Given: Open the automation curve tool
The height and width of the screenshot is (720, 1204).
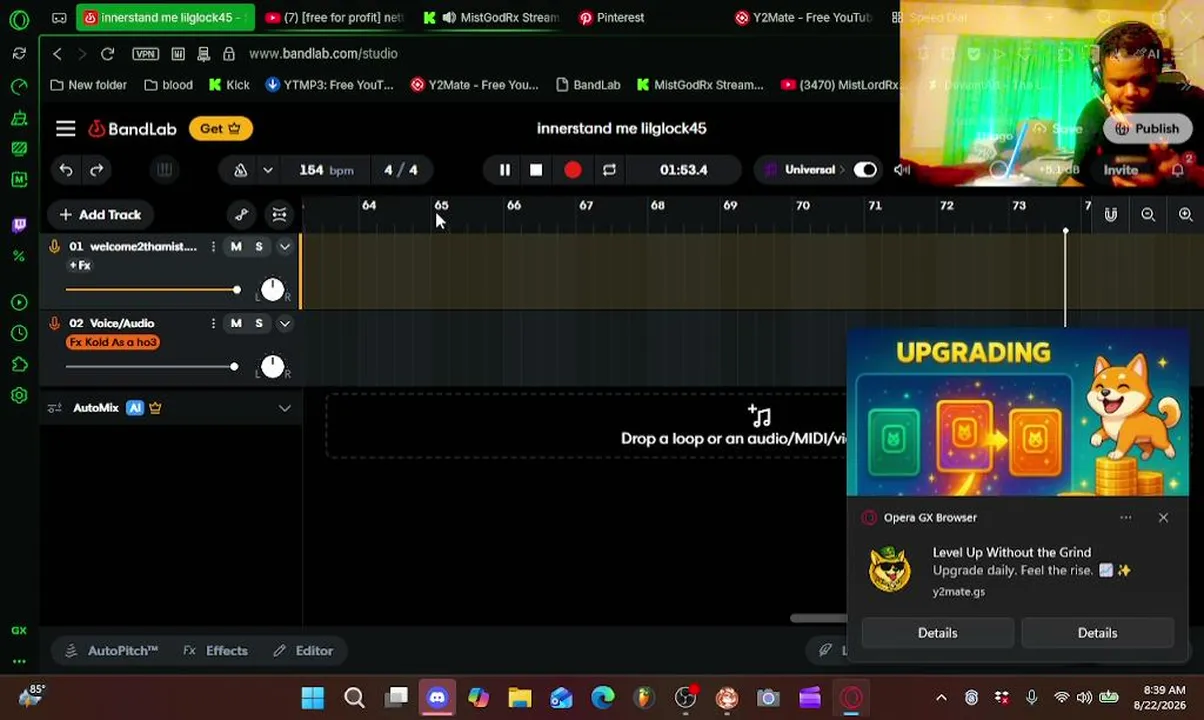Looking at the screenshot, I should [241, 215].
